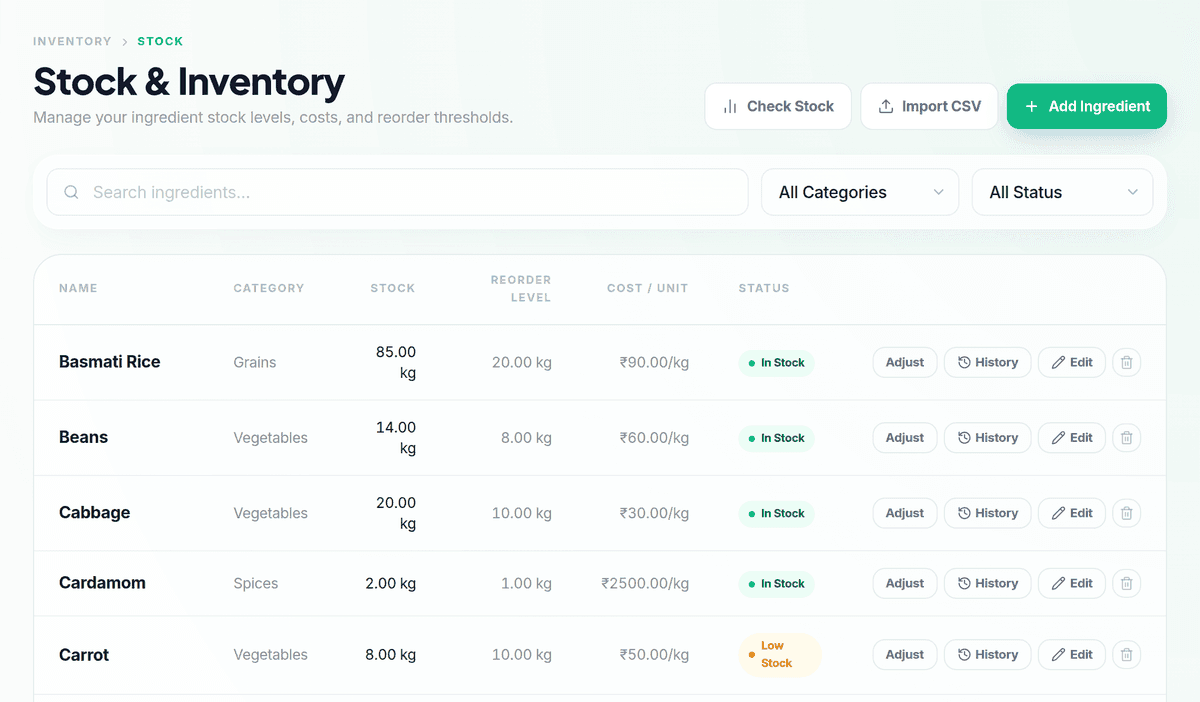Click the 20.00 kg reorder level for Basmati Rice

(x=522, y=362)
